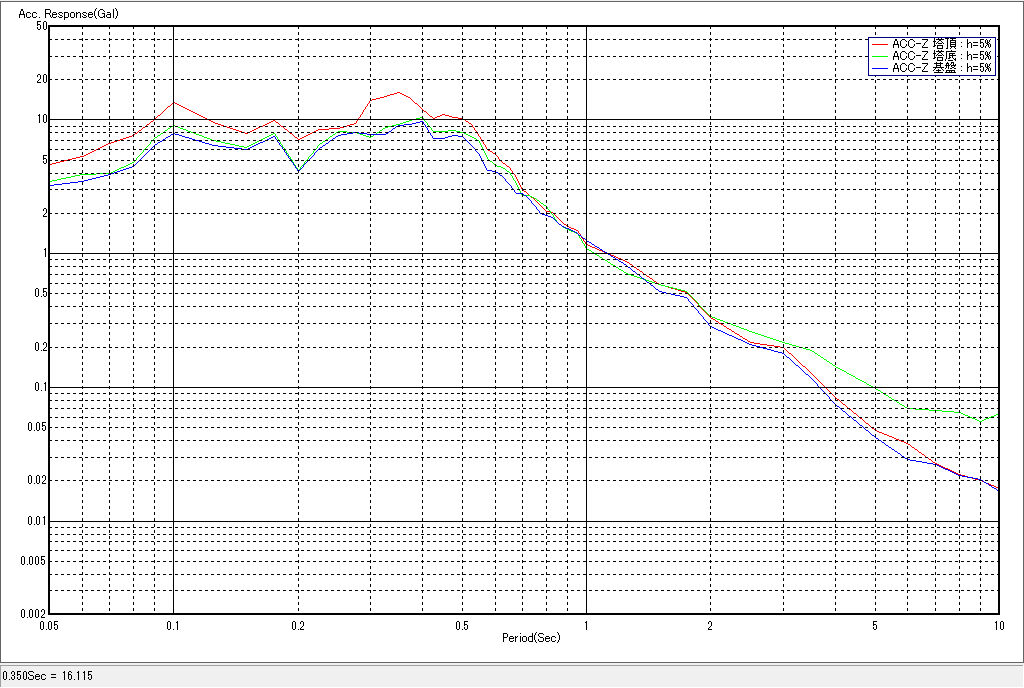The height and width of the screenshot is (688, 1024).
Task: Click the 0.1 tick label on period axis
Action: coord(173,625)
